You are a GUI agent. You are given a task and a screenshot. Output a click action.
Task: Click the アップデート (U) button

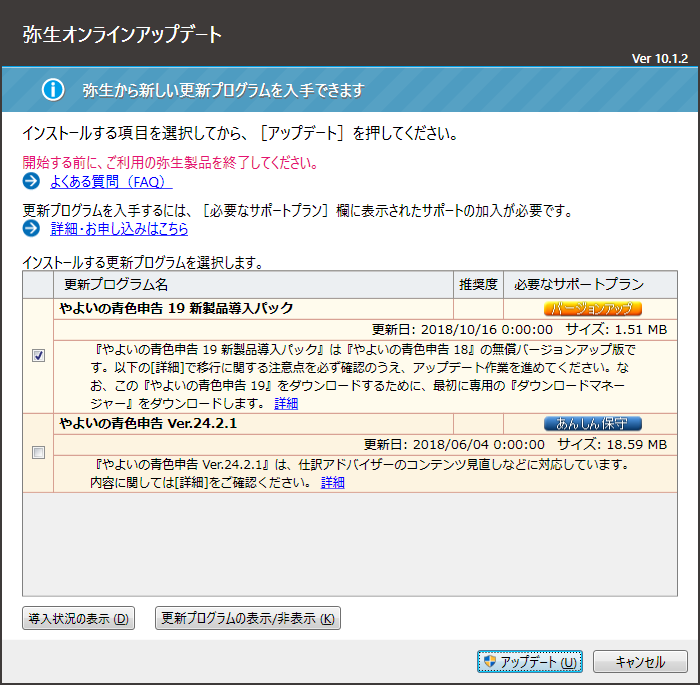(530, 661)
